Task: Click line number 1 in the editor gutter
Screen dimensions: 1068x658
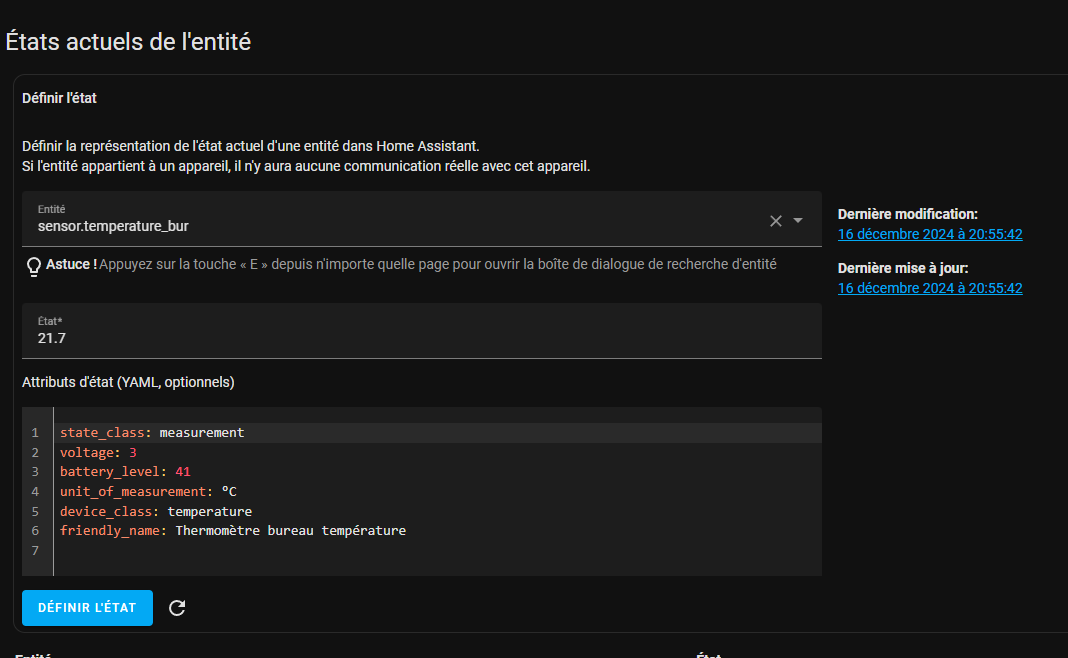Action: click(35, 433)
